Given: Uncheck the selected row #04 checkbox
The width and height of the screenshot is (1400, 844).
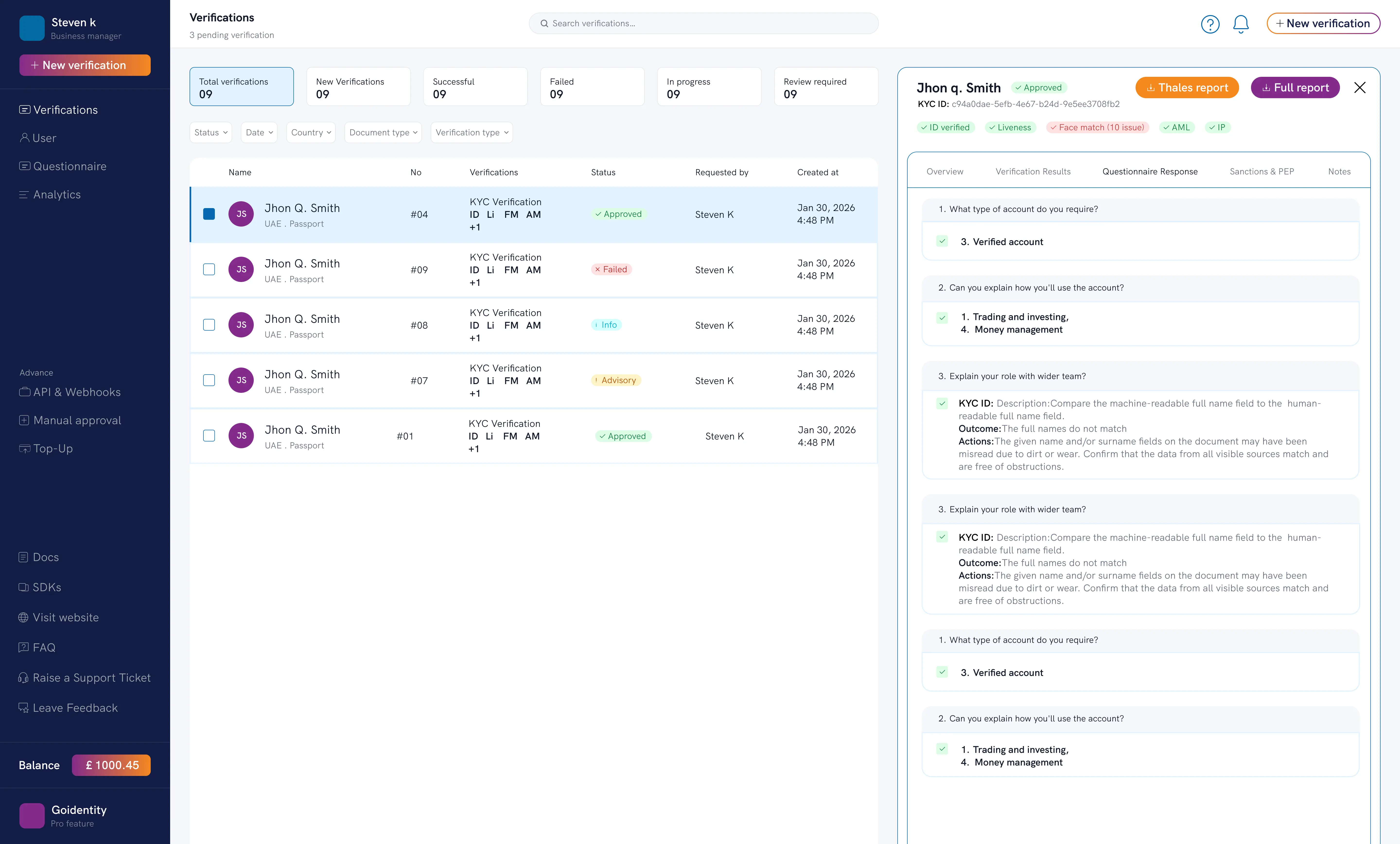Looking at the screenshot, I should (x=209, y=214).
